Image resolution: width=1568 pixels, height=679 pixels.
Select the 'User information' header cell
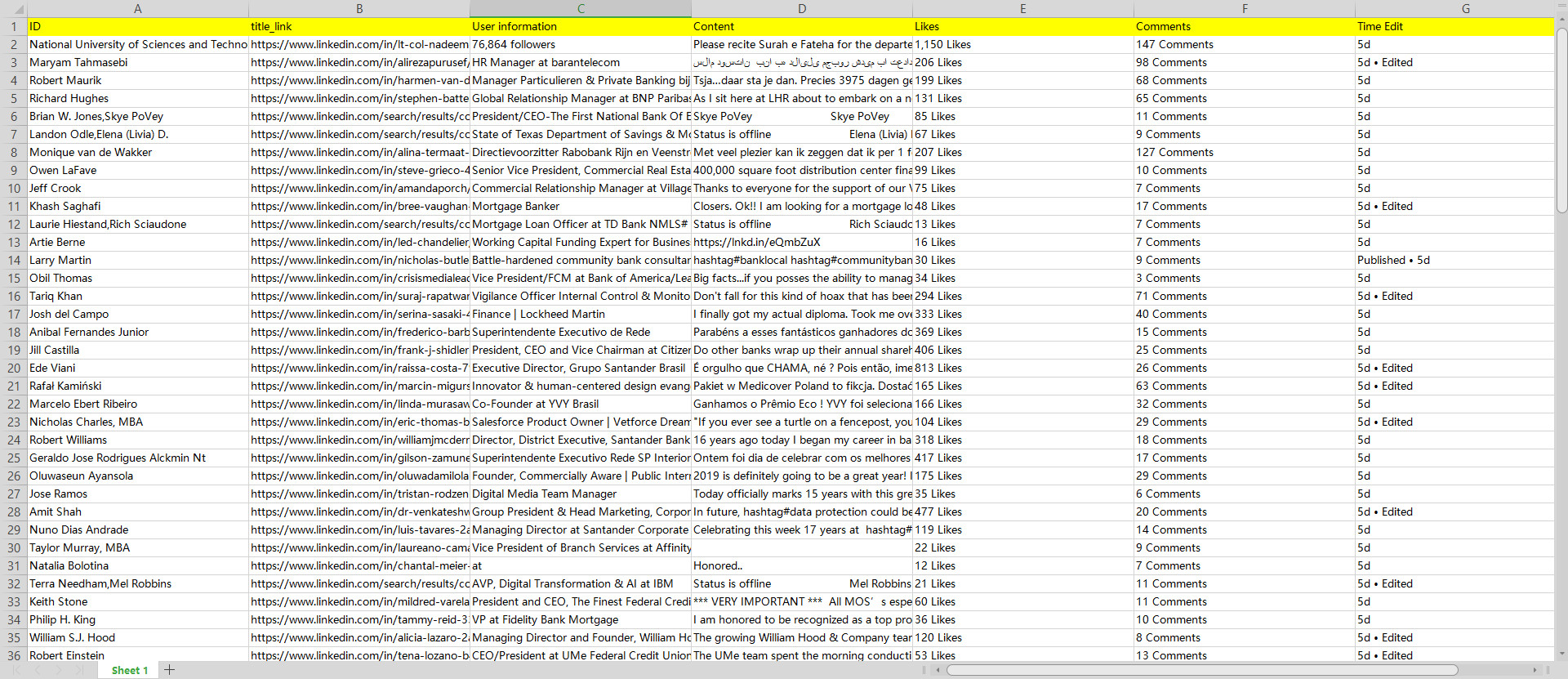click(581, 26)
